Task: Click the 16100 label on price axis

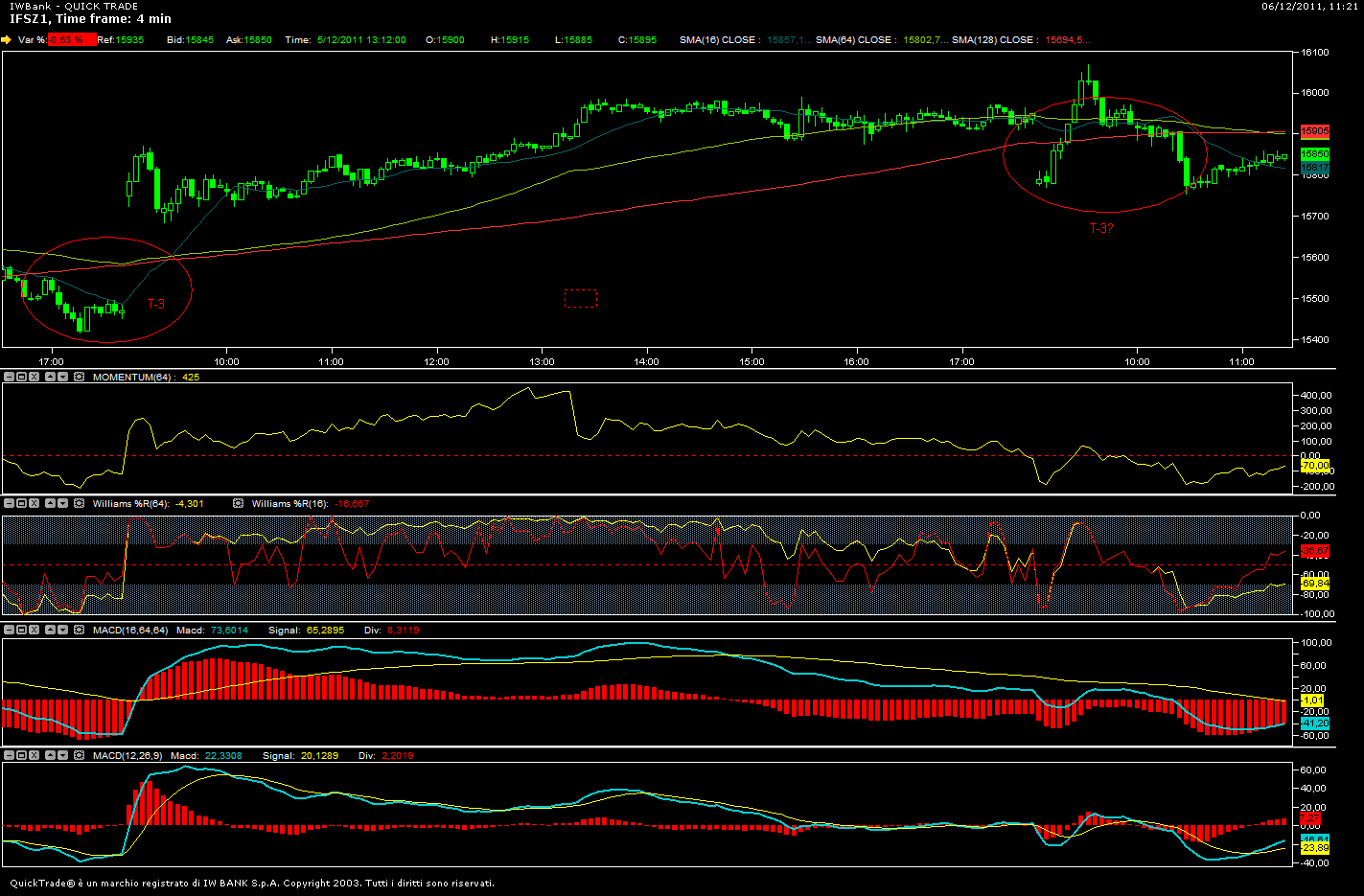Action: (x=1315, y=53)
